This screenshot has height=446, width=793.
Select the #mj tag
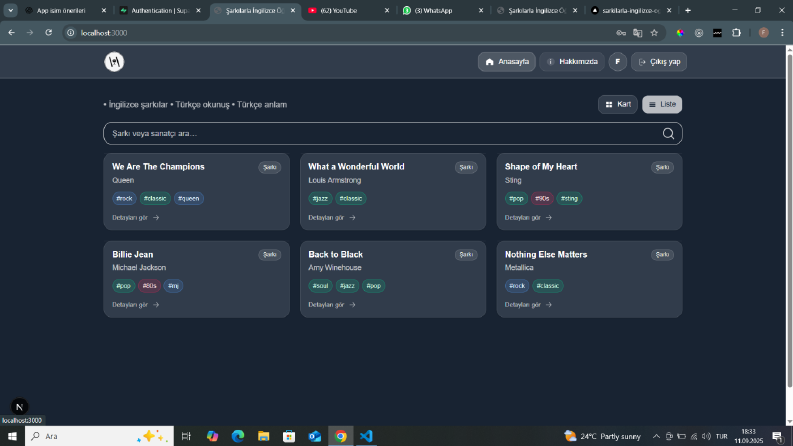pos(173,286)
